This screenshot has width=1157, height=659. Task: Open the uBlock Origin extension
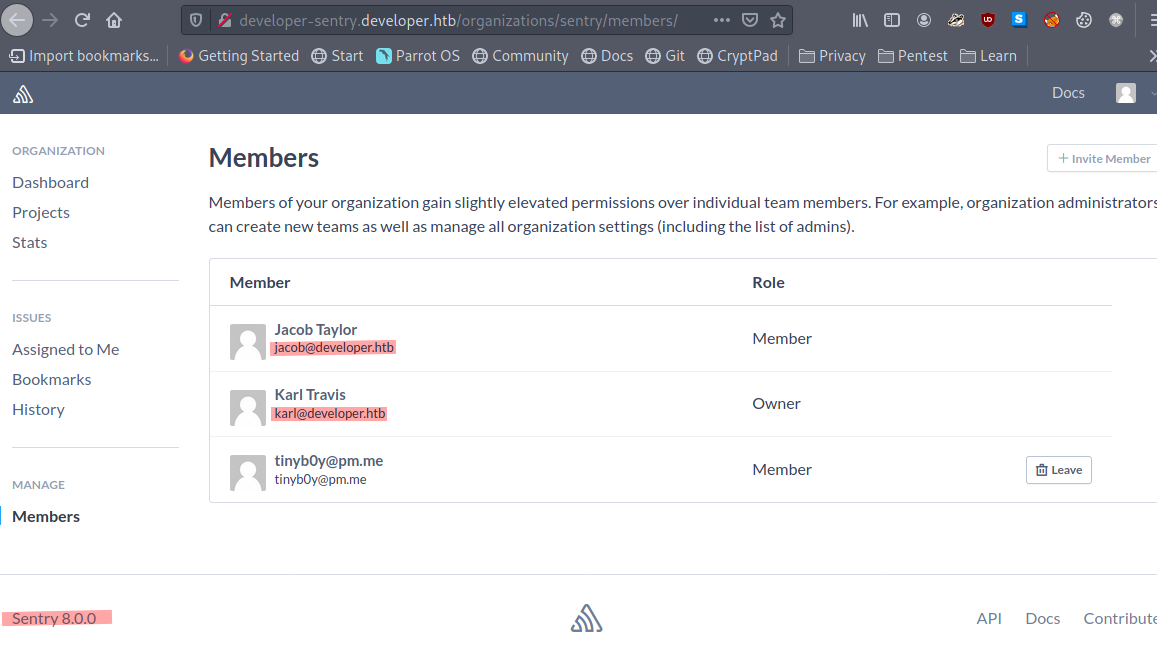pyautogui.click(x=987, y=20)
